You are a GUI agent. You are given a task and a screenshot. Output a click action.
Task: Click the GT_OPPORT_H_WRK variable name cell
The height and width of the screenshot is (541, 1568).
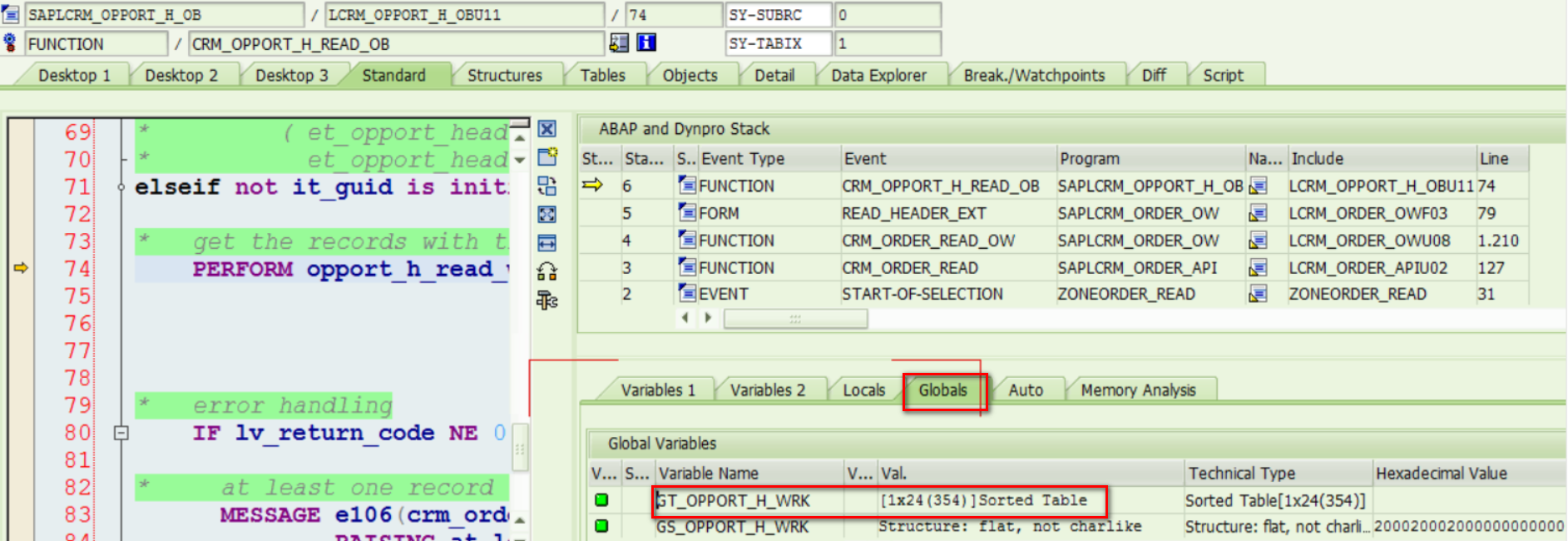[749, 500]
